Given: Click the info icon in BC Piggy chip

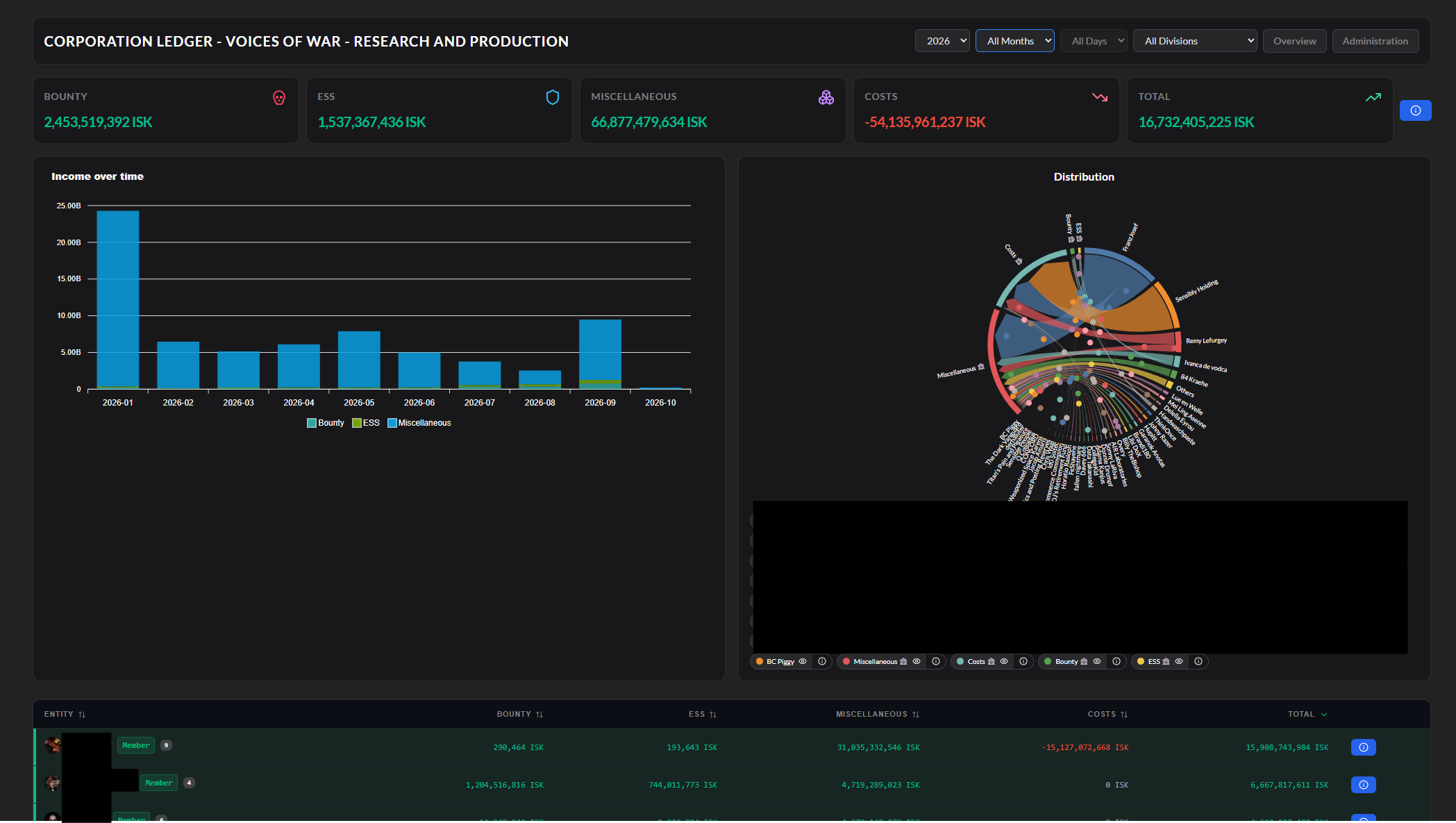Looking at the screenshot, I should point(822,661).
